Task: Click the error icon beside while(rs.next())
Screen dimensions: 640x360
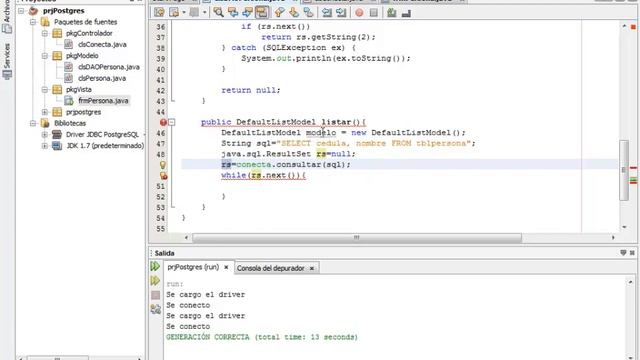Action: [163, 176]
